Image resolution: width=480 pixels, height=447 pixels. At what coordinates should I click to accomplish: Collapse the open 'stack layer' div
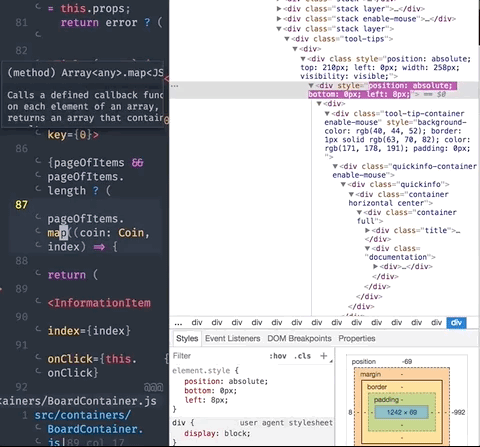coord(279,29)
